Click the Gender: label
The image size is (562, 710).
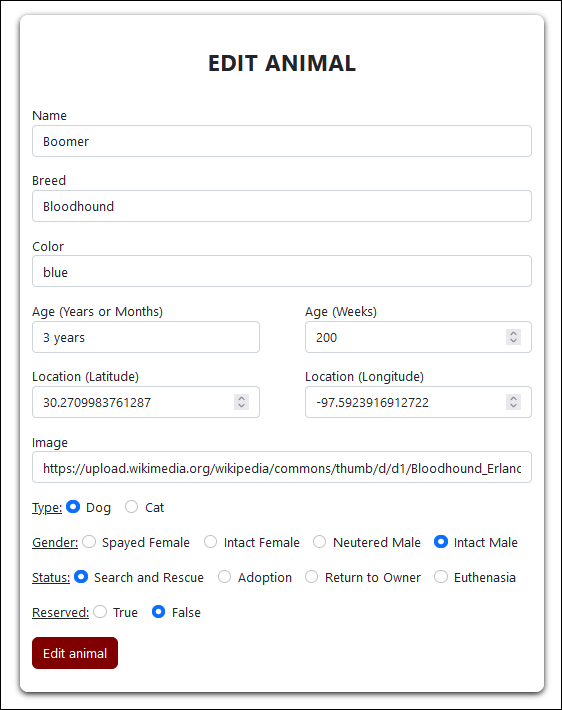coord(55,542)
